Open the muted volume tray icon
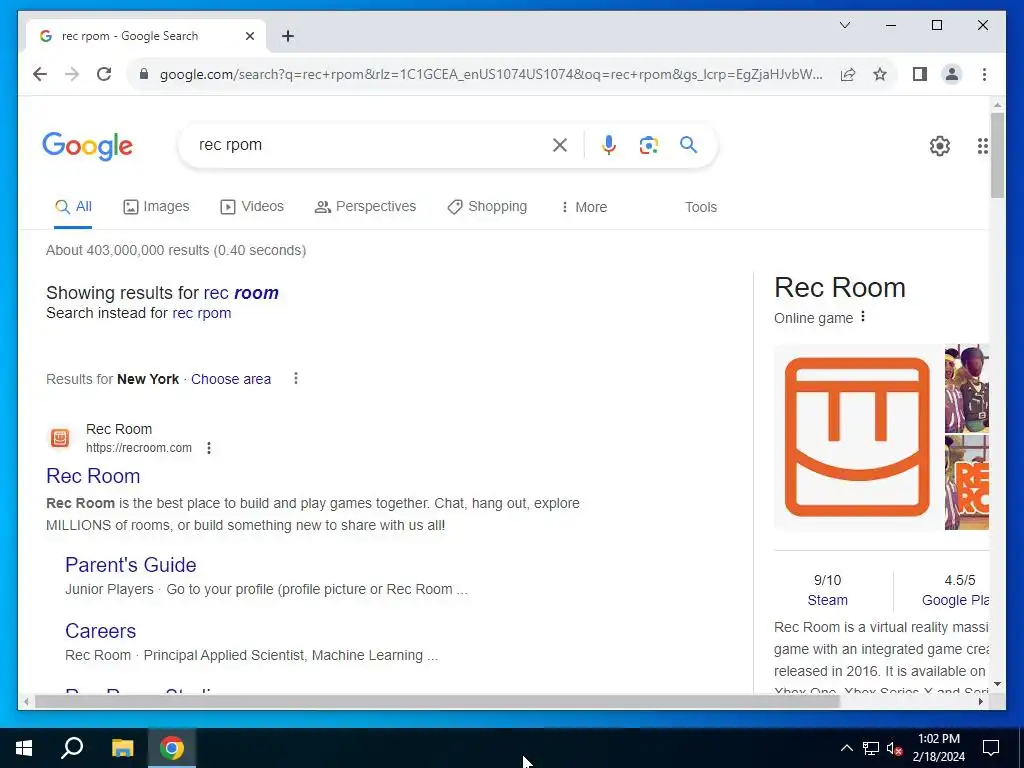This screenshot has width=1024, height=768. (x=894, y=748)
